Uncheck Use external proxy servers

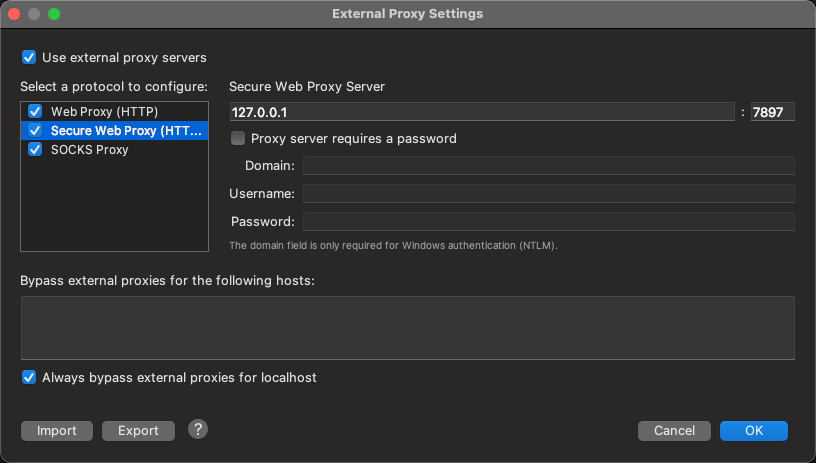coord(29,57)
